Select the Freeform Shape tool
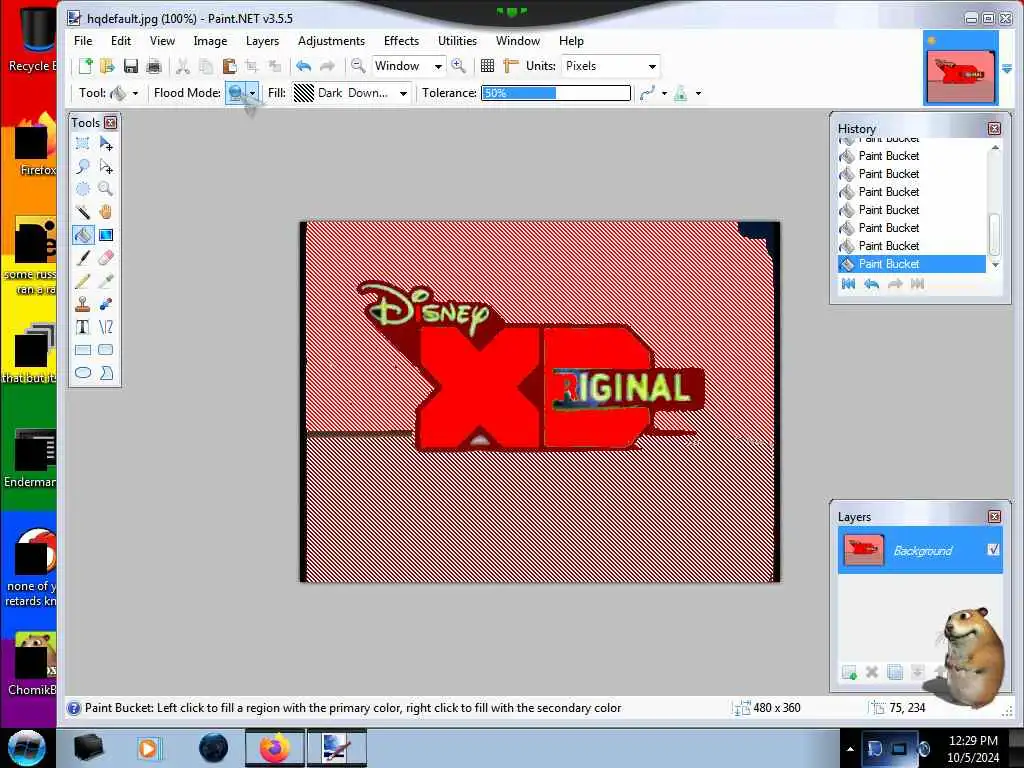The image size is (1024, 768). click(x=106, y=373)
